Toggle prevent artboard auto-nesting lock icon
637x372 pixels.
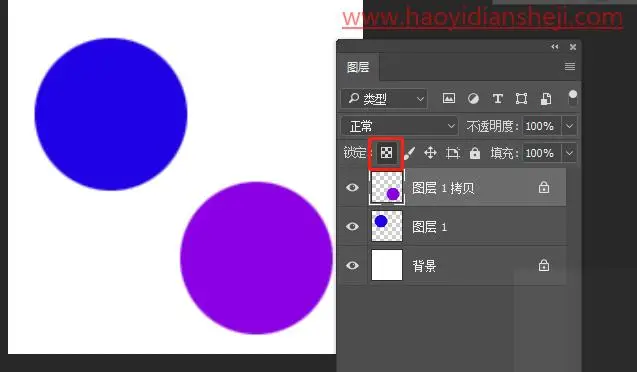coord(453,153)
